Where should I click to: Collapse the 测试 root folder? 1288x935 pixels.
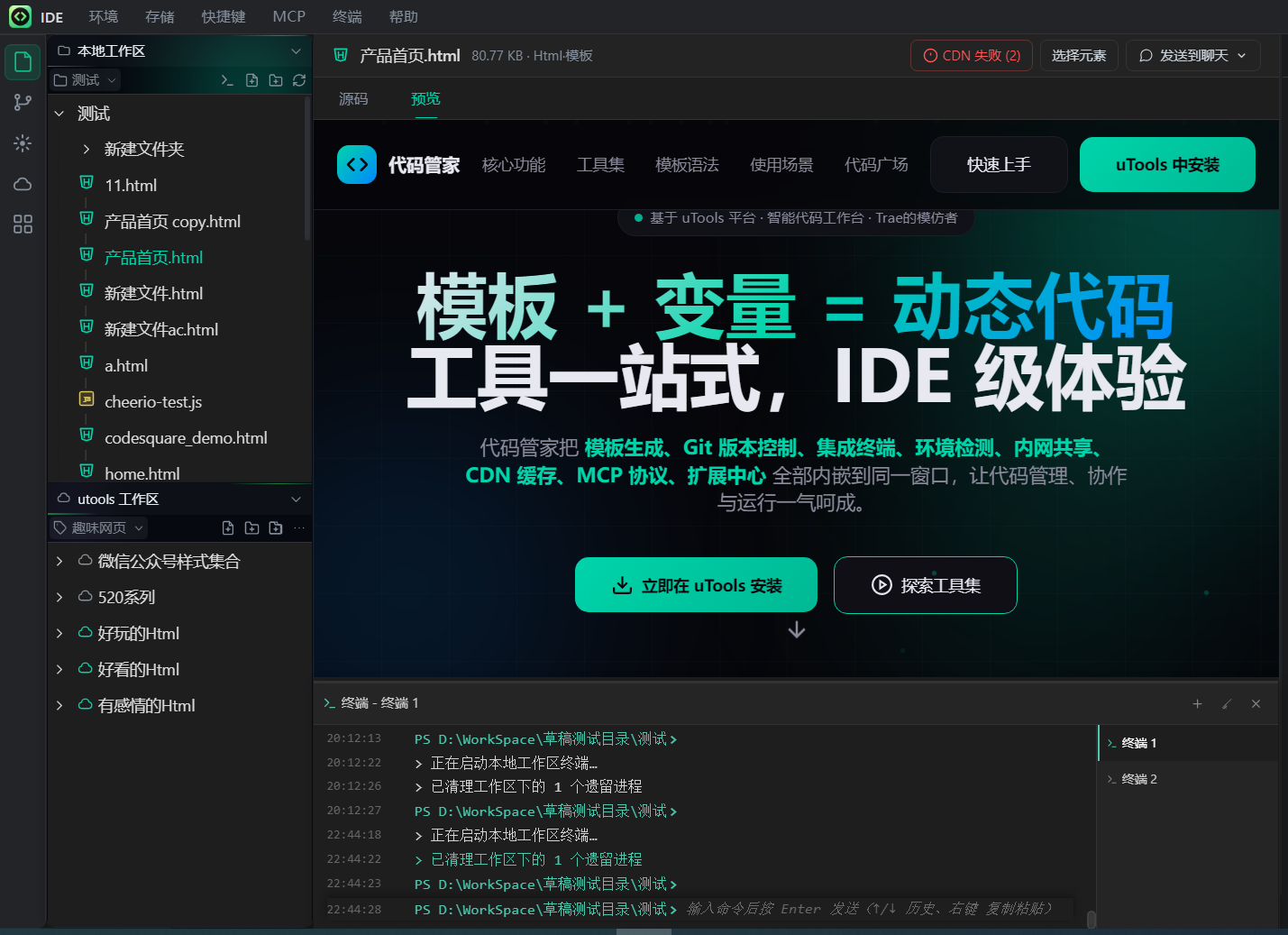59,114
